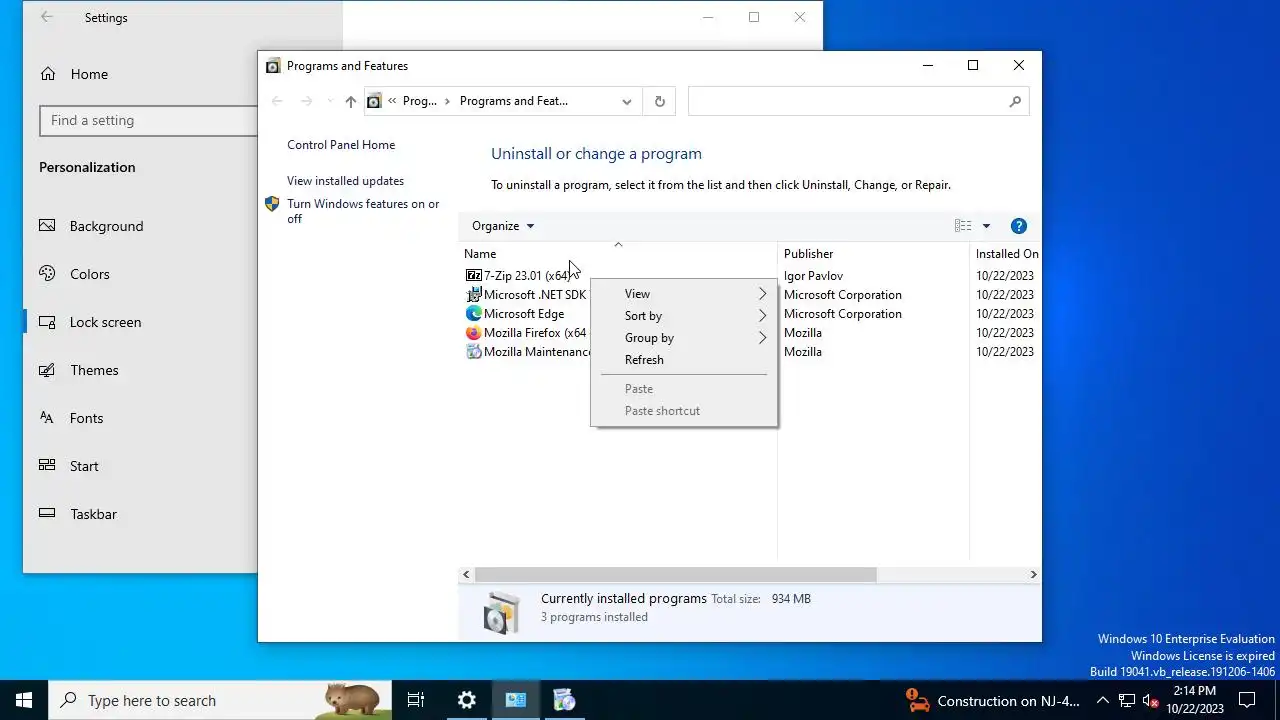1280x720 pixels.
Task: Open Themes icon in Settings sidebar
Action: (47, 370)
